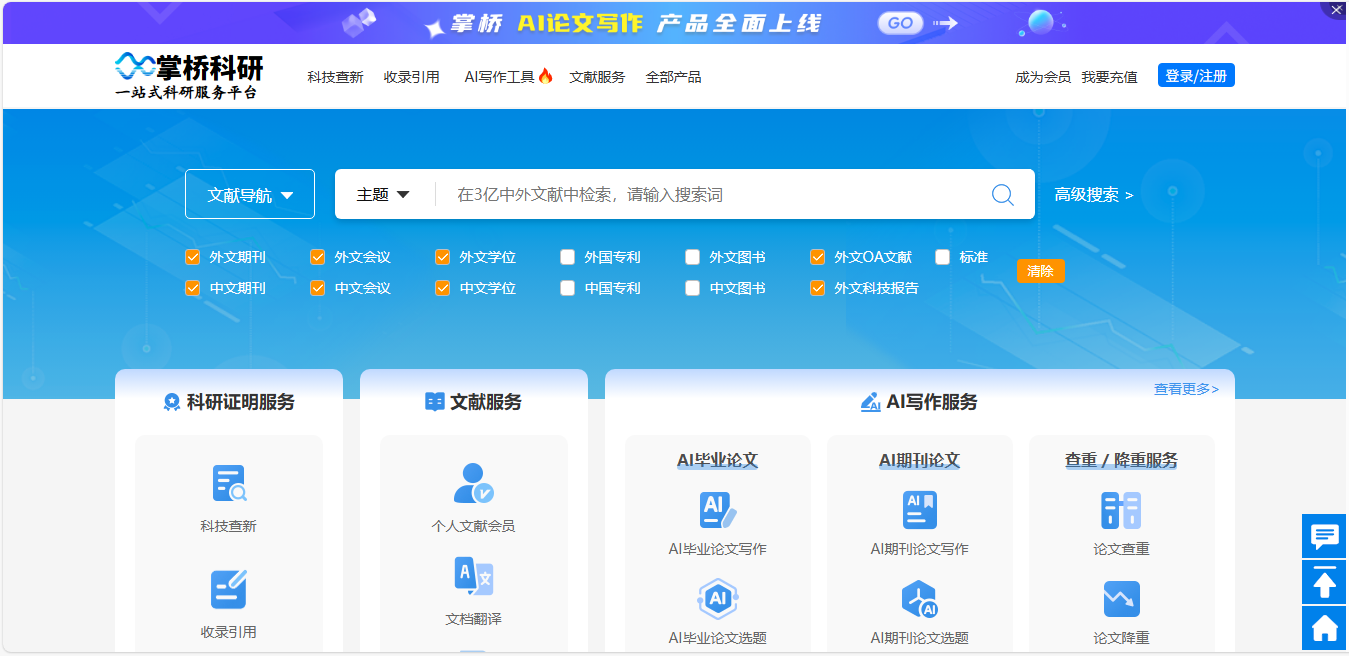This screenshot has width=1349, height=656.
Task: Go to 全部产品 in navigation
Action: (673, 77)
